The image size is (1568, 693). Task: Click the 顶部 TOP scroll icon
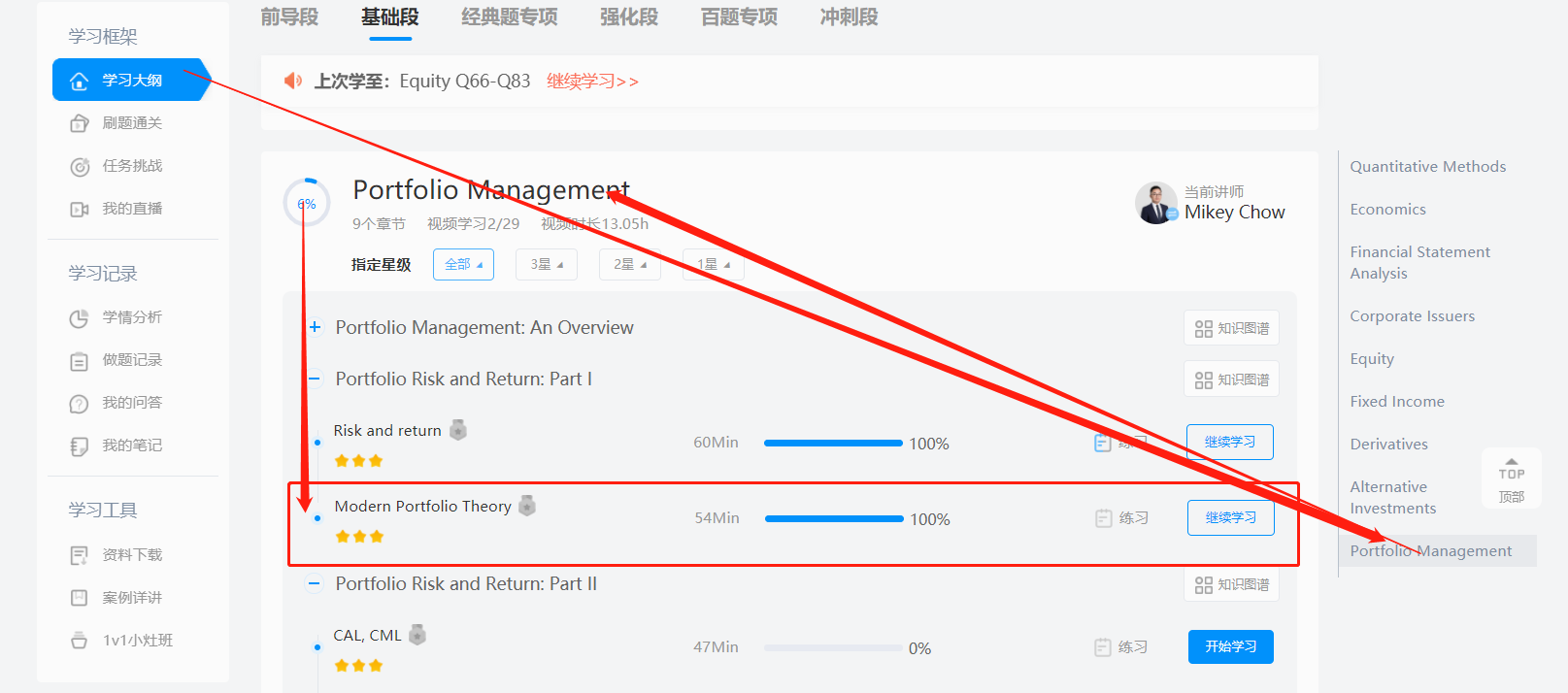tap(1511, 479)
